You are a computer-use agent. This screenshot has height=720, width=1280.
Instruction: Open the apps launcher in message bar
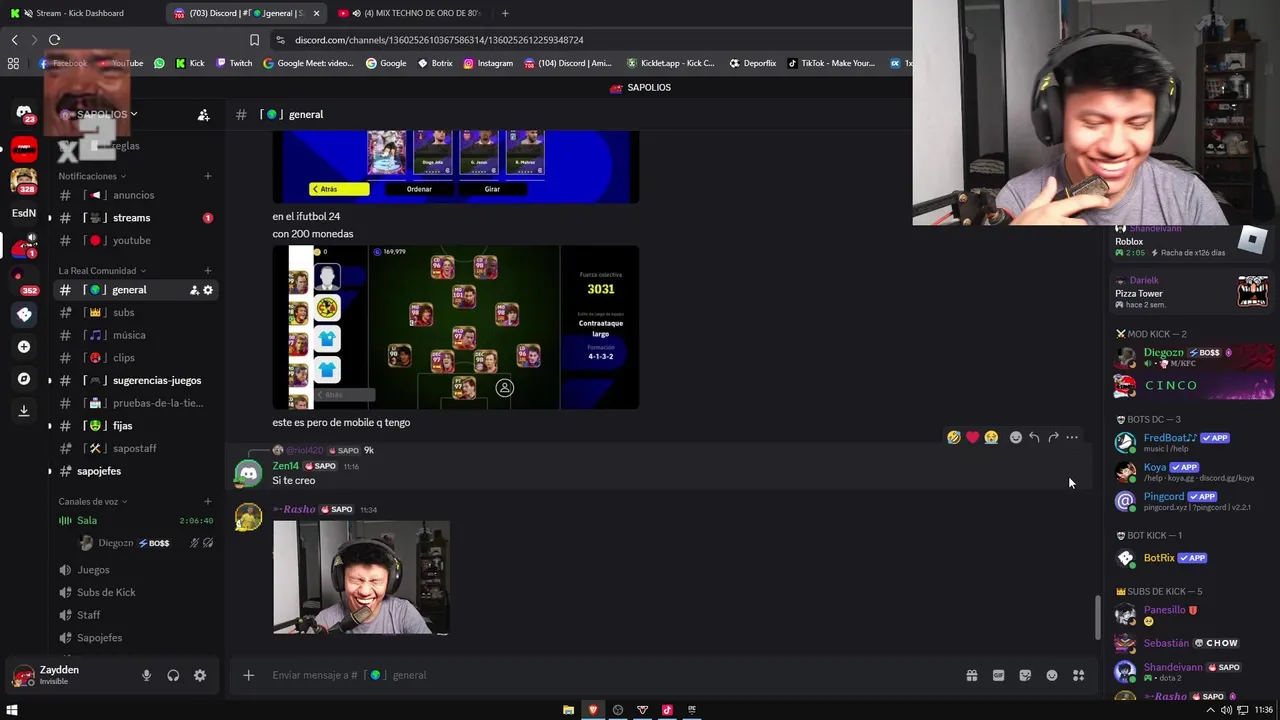click(x=1078, y=675)
